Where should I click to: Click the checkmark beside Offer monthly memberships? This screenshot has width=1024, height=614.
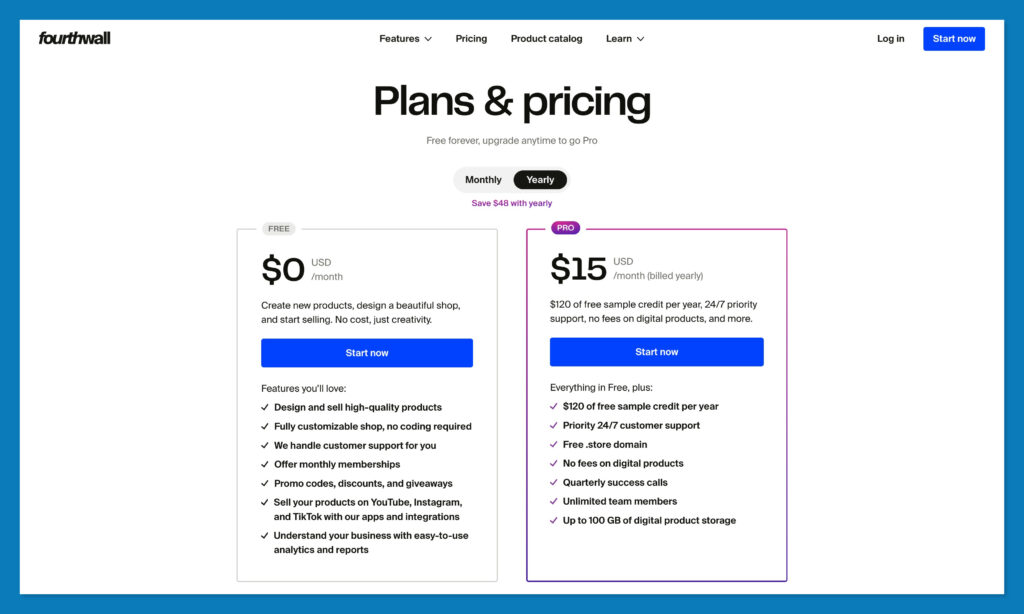tap(264, 464)
